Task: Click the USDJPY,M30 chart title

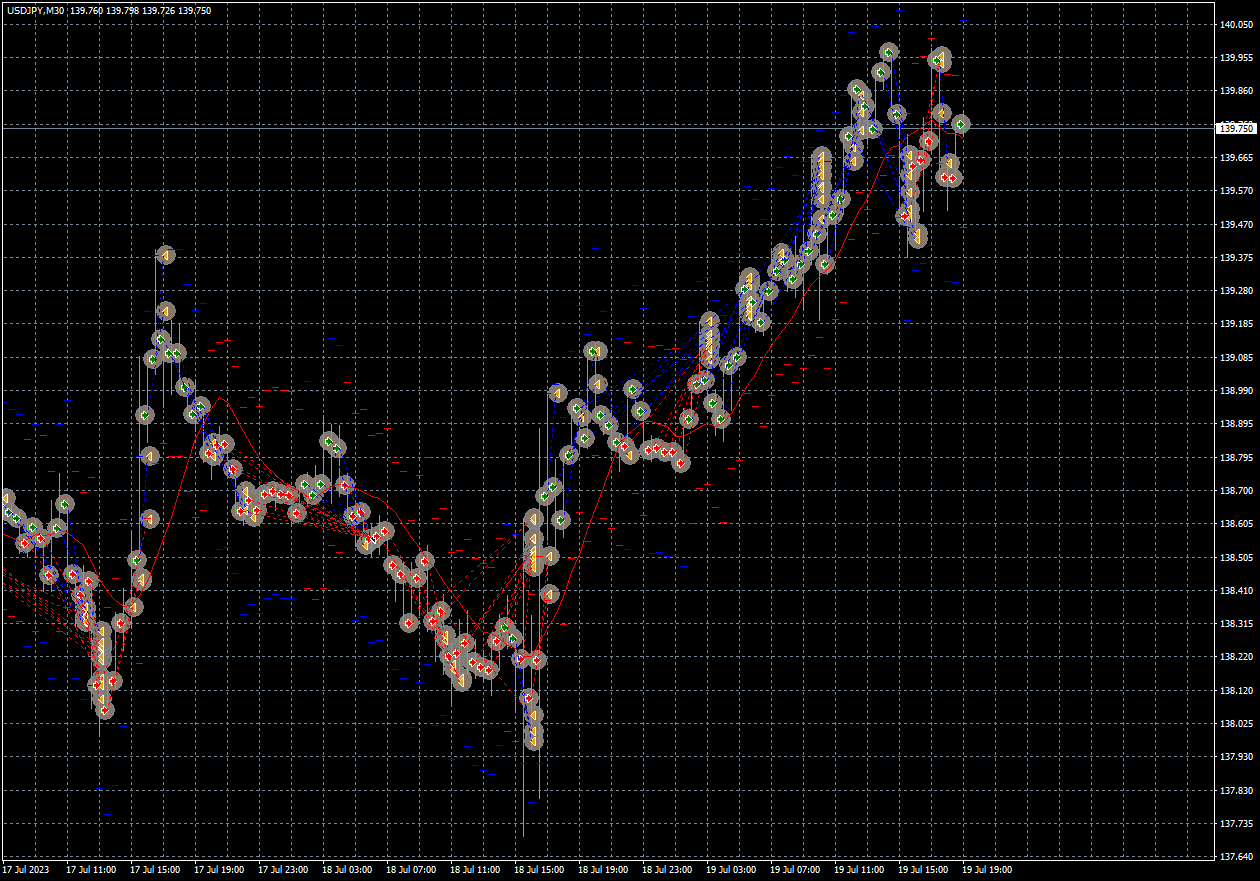Action: pyautogui.click(x=35, y=10)
